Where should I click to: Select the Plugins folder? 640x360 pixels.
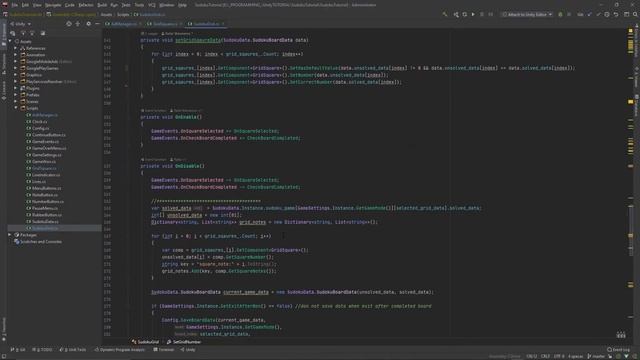pyautogui.click(x=33, y=88)
